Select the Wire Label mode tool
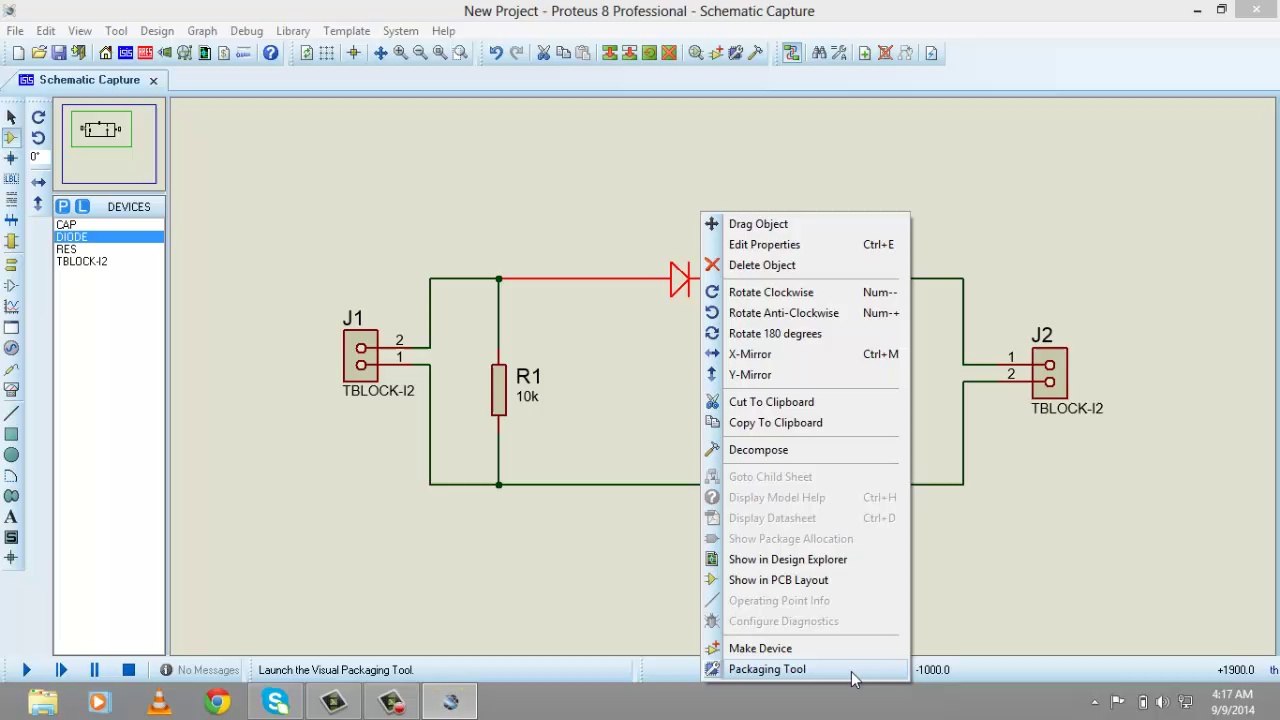The width and height of the screenshot is (1280, 720). 11,178
